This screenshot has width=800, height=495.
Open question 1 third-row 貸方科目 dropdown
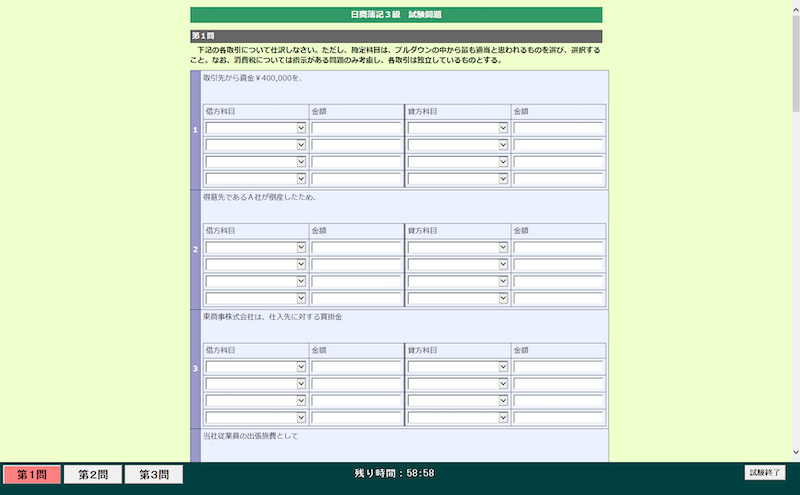point(458,162)
